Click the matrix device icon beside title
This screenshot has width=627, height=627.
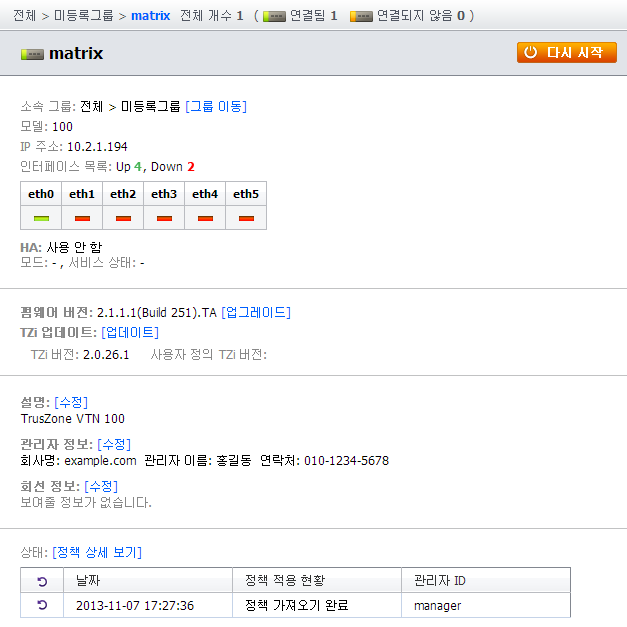click(x=32, y=54)
